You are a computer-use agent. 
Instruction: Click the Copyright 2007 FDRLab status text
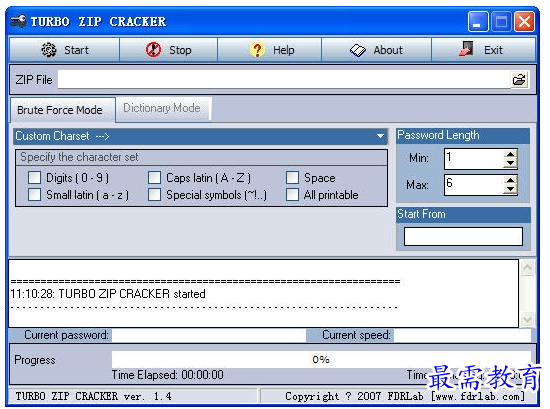click(405, 396)
